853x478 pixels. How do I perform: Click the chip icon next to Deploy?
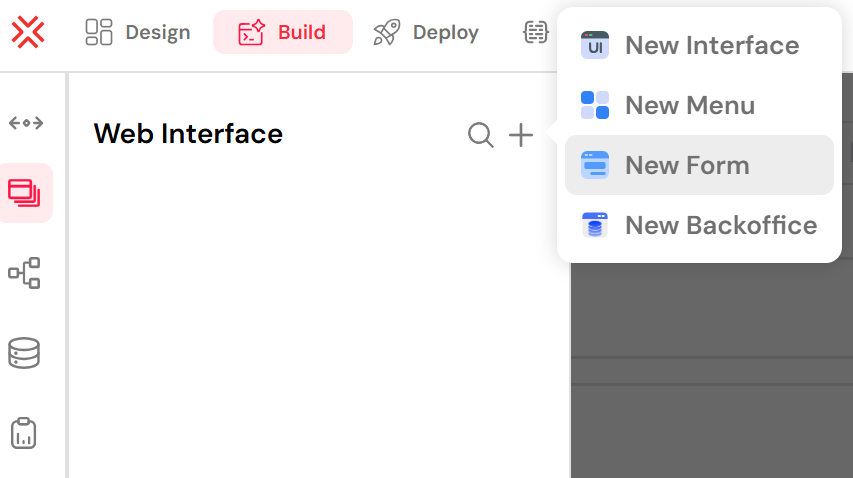(x=536, y=32)
